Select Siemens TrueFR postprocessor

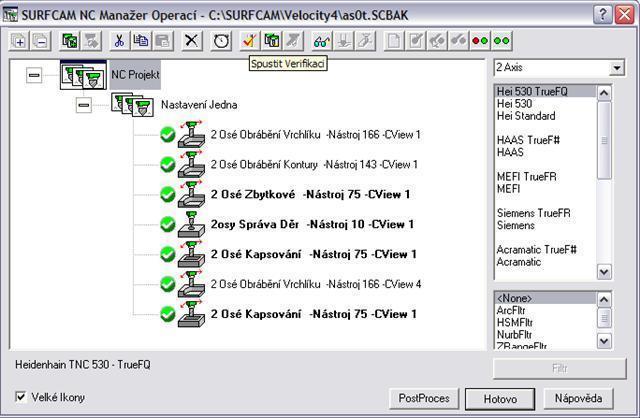click(x=533, y=213)
